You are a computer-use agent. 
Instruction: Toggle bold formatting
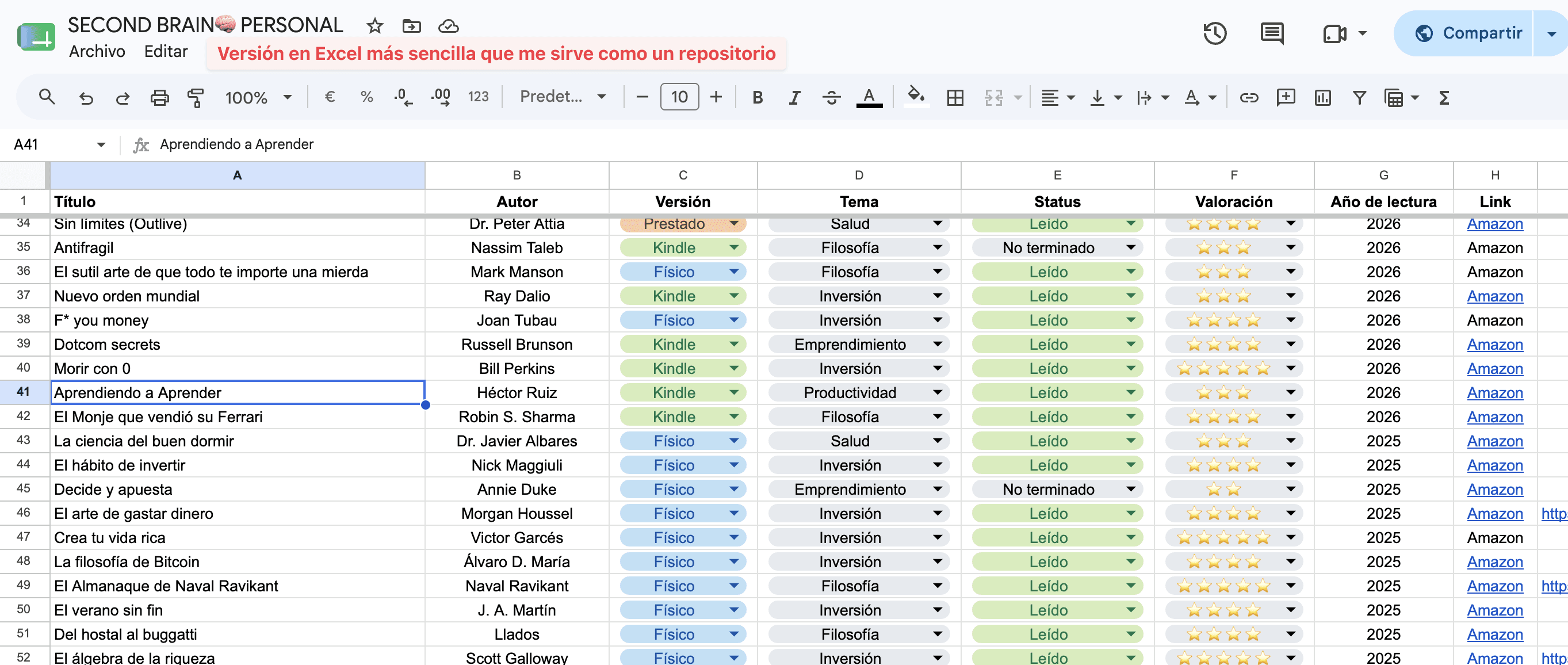tap(757, 97)
